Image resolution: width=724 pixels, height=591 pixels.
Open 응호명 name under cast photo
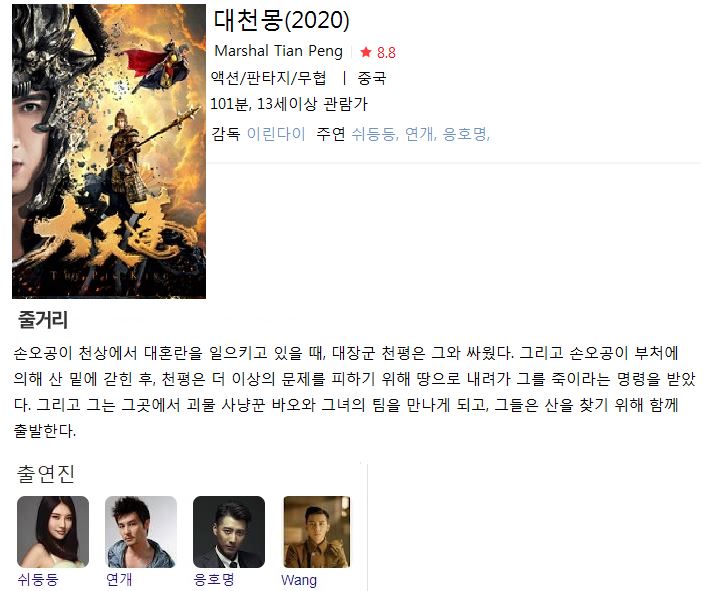click(214, 579)
